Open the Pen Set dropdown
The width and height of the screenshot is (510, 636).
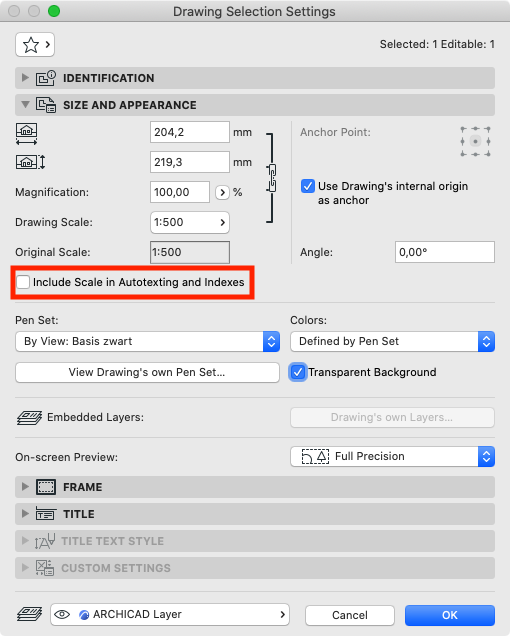tap(147, 342)
